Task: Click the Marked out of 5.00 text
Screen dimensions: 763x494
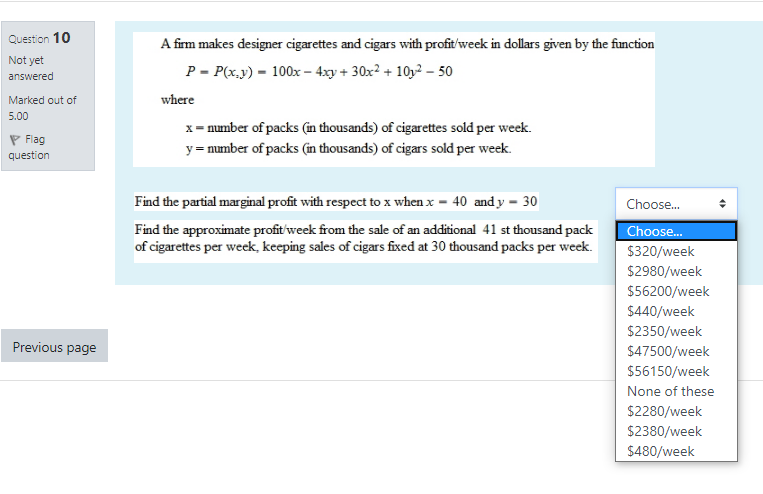Action: coord(42,108)
